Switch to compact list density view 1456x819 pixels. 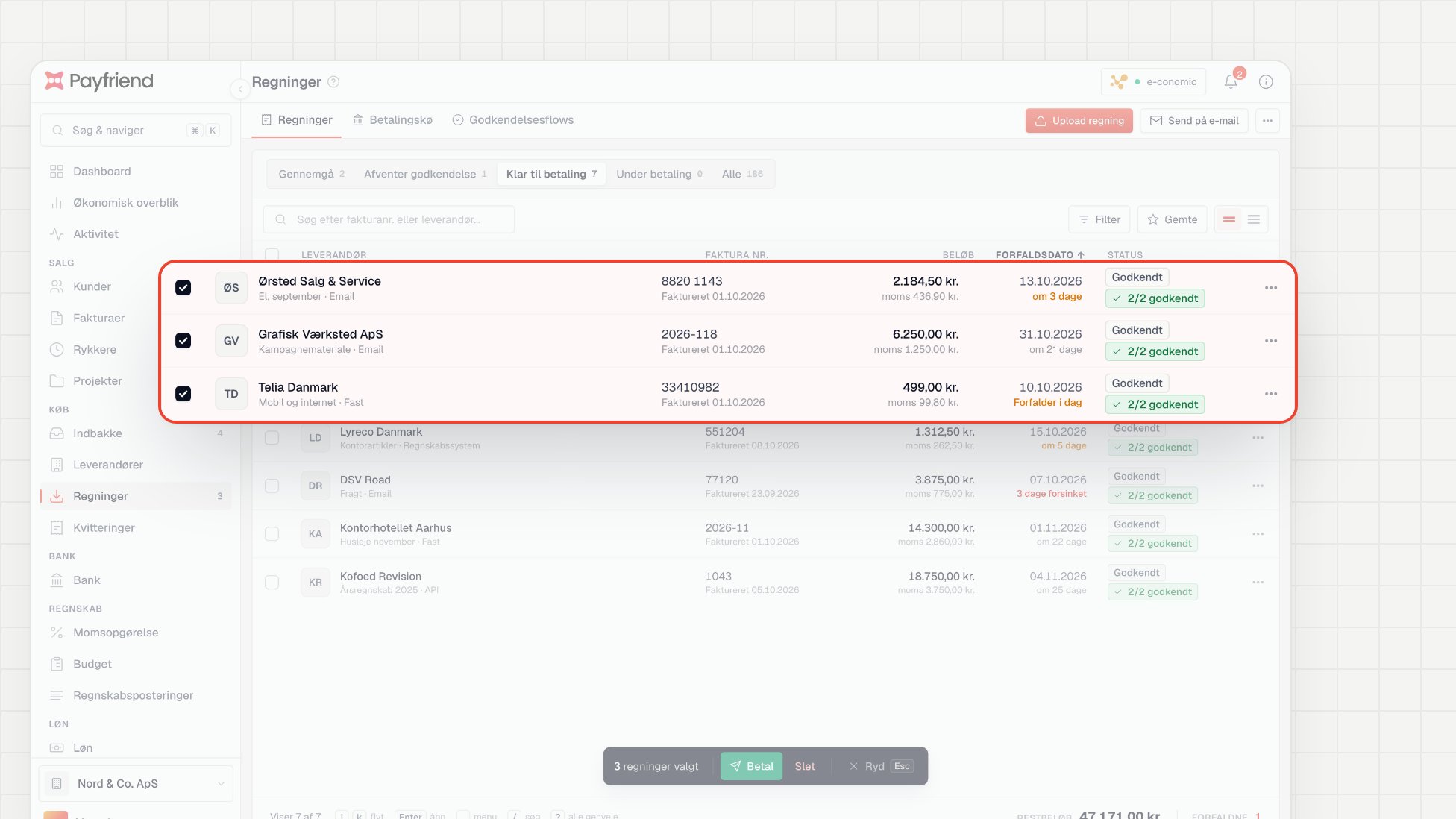1254,219
